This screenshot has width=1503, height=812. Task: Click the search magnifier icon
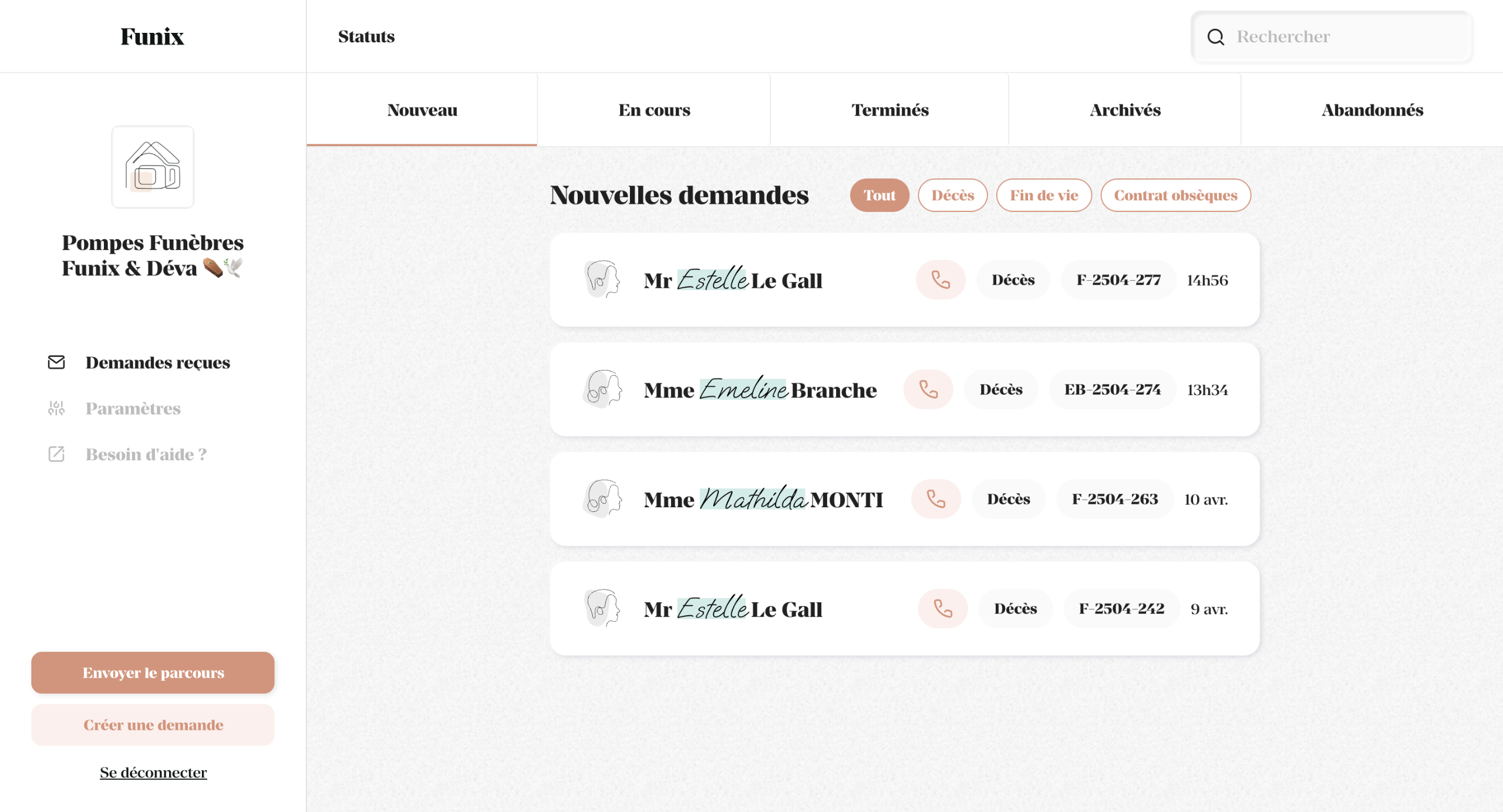(x=1215, y=37)
